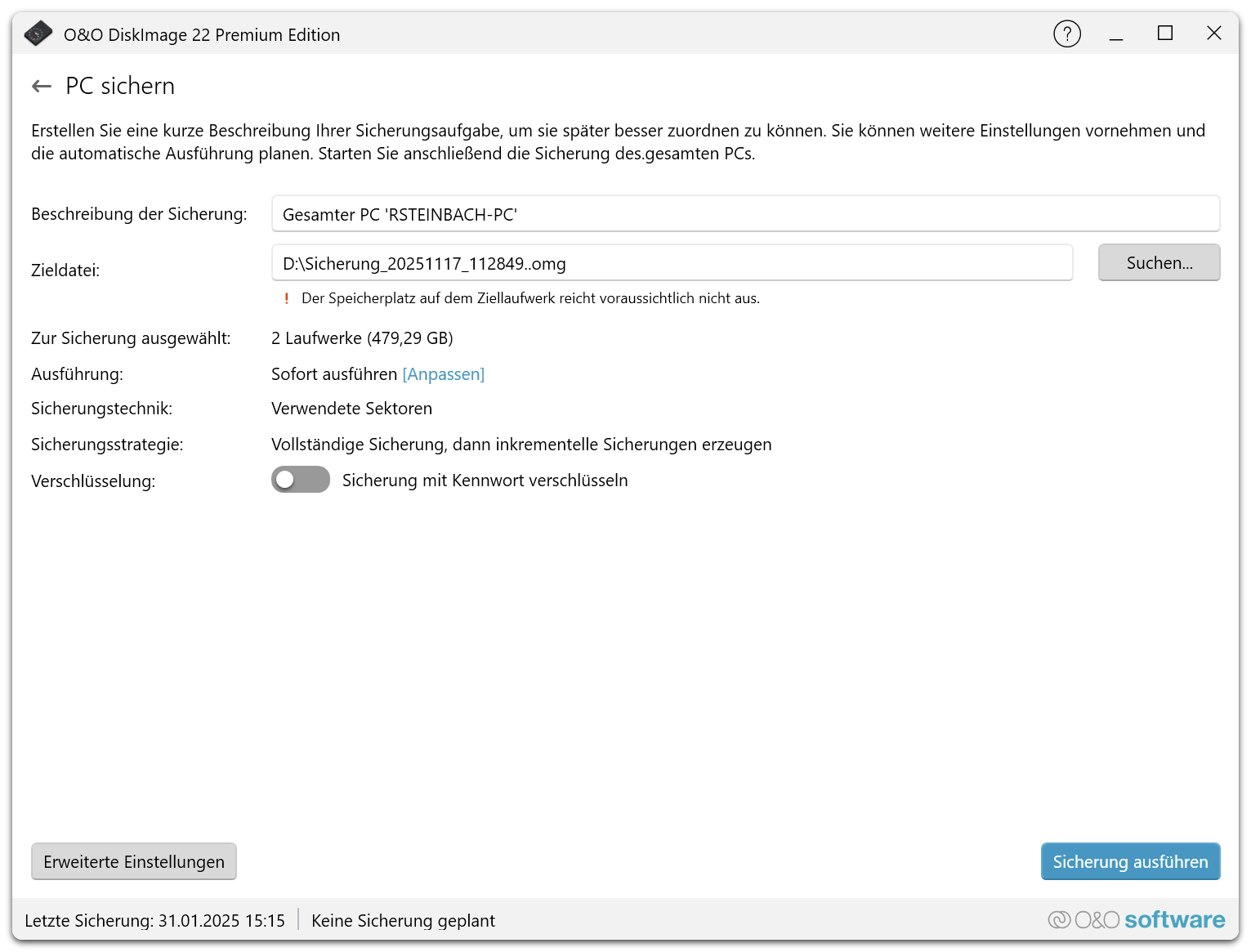Image resolution: width=1251 pixels, height=952 pixels.
Task: Start backup with Sicherung ausführen
Action: click(1130, 861)
